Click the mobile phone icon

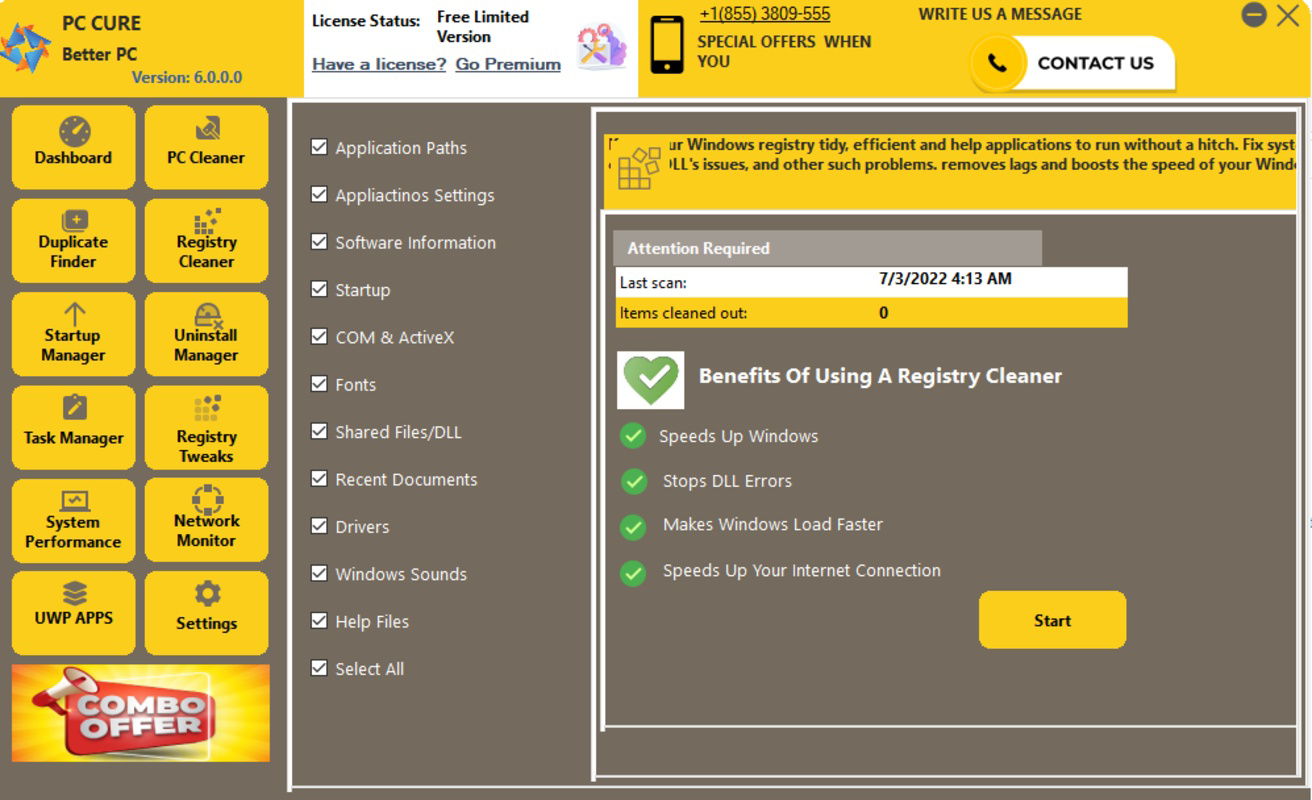(x=667, y=45)
